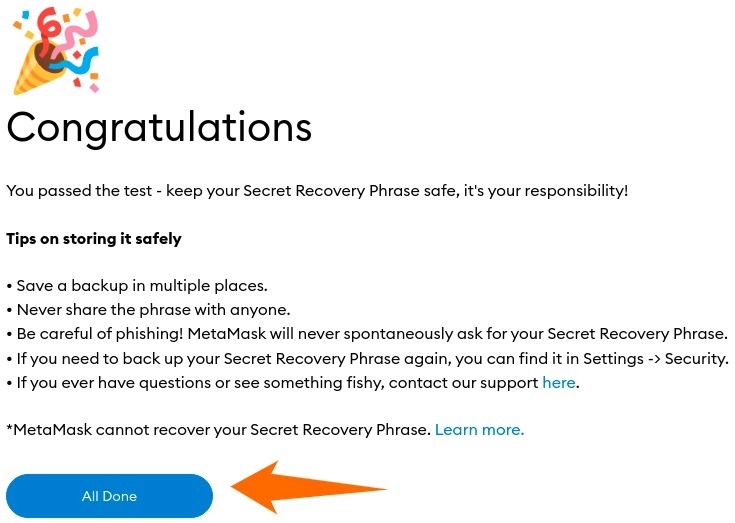Open the support "here" link
Image resolution: width=735 pixels, height=523 pixels.
(x=559, y=383)
